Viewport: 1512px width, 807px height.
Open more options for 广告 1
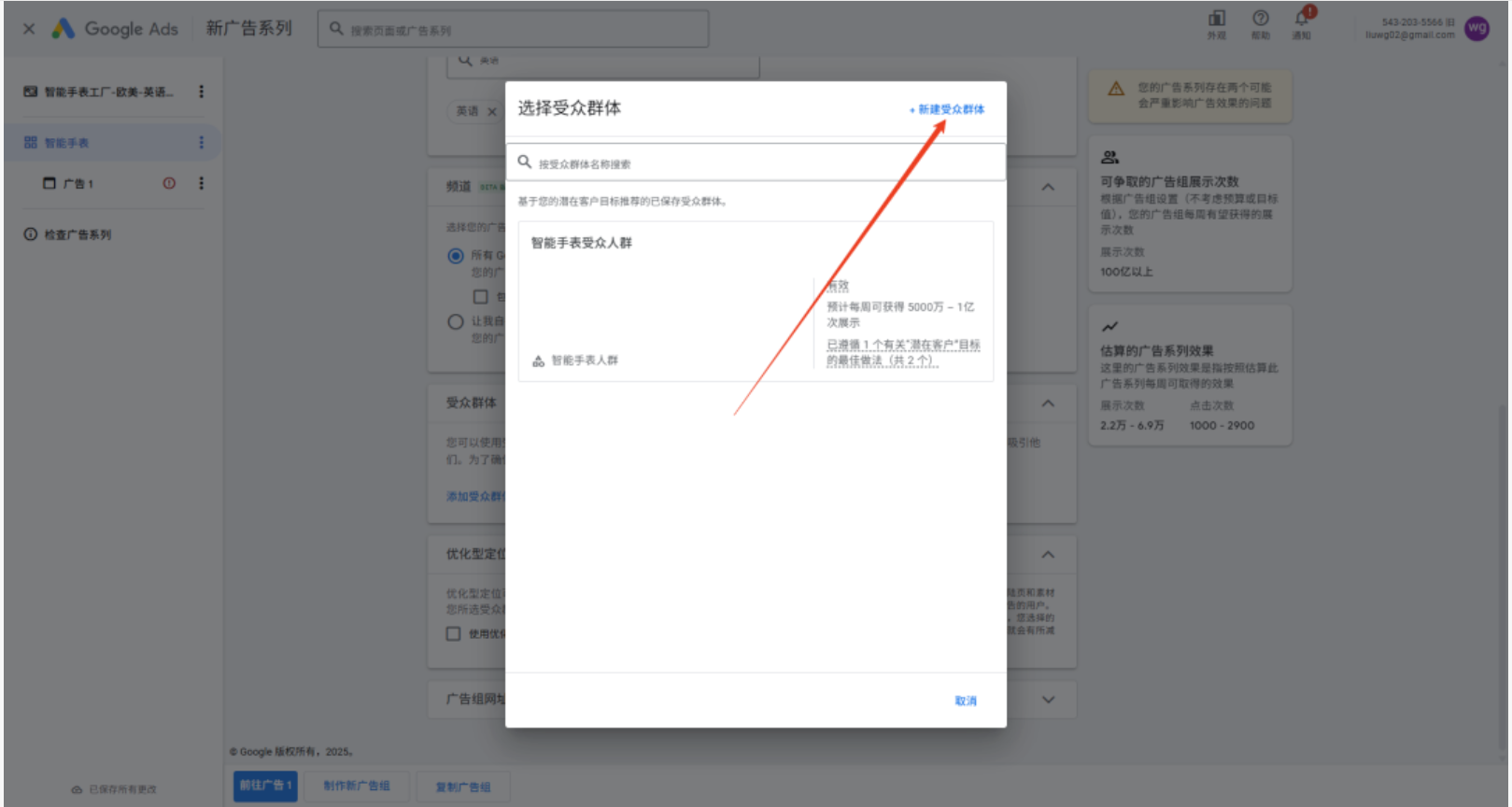tap(201, 183)
